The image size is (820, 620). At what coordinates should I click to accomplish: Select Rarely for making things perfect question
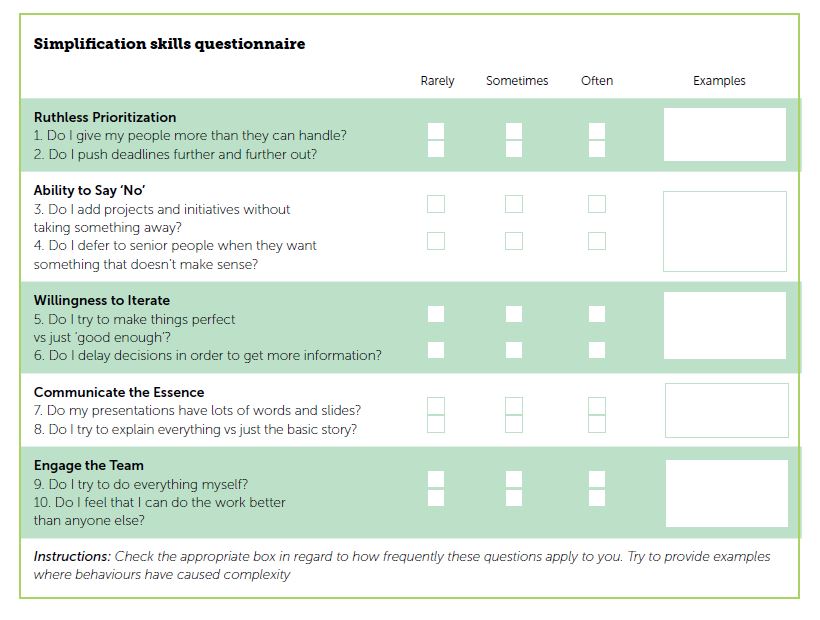[436, 314]
